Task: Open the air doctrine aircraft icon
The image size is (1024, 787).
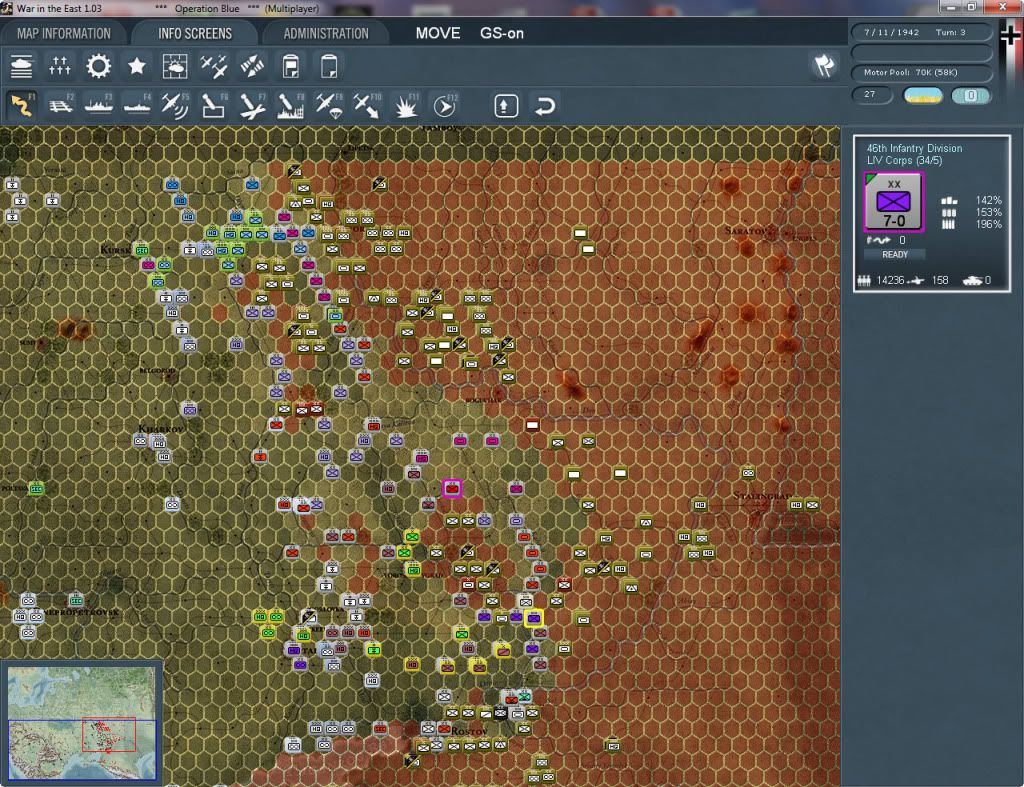Action: click(x=214, y=66)
